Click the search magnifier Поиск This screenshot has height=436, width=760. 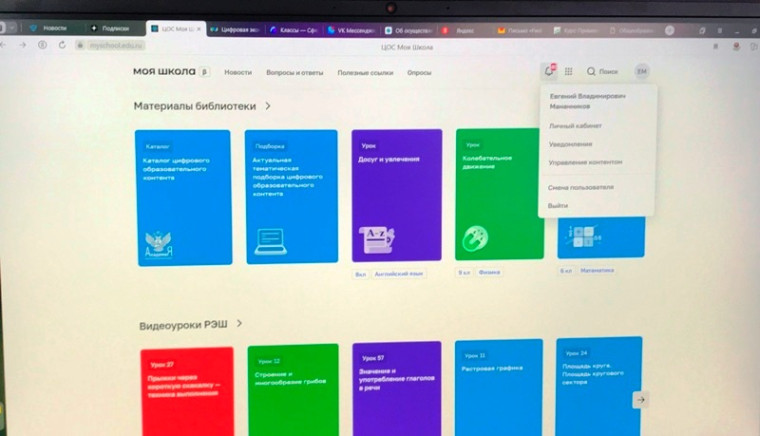[x=602, y=72]
